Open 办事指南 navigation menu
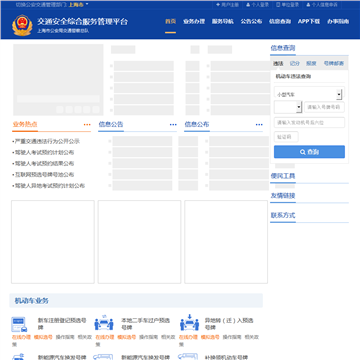This screenshot has height=360, width=360. click(338, 21)
